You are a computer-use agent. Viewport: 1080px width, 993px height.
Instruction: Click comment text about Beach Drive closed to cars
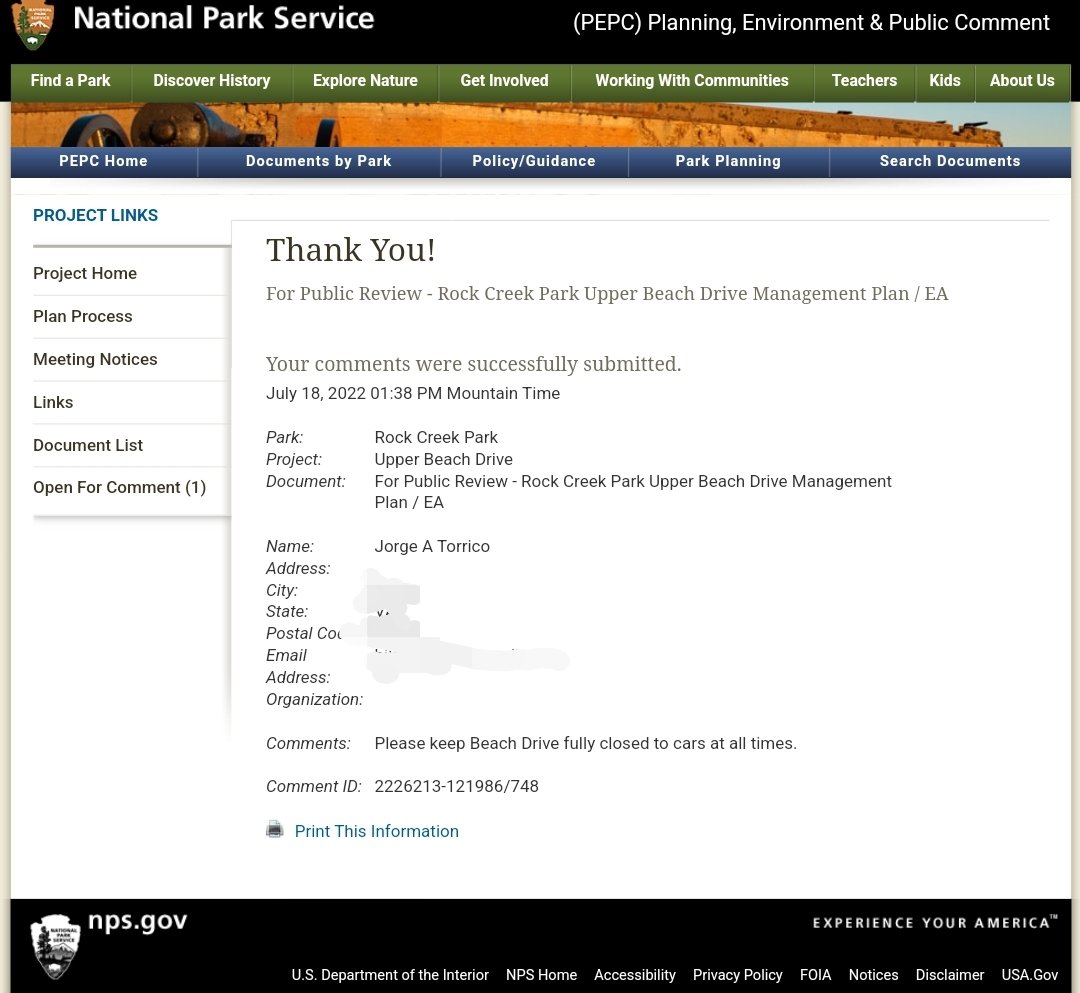[585, 744]
